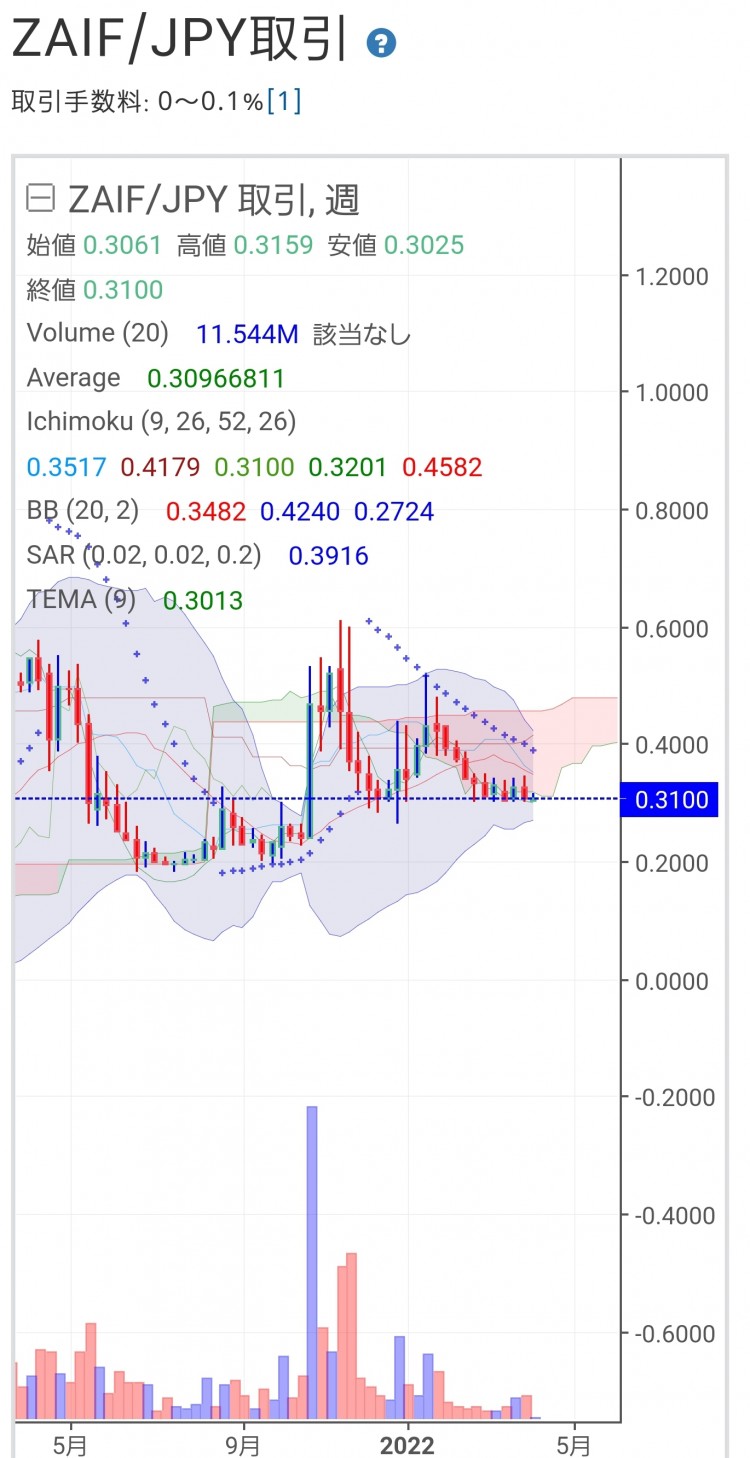
Task: Select the TEMA (9) indicator label
Action: pyautogui.click(x=81, y=599)
